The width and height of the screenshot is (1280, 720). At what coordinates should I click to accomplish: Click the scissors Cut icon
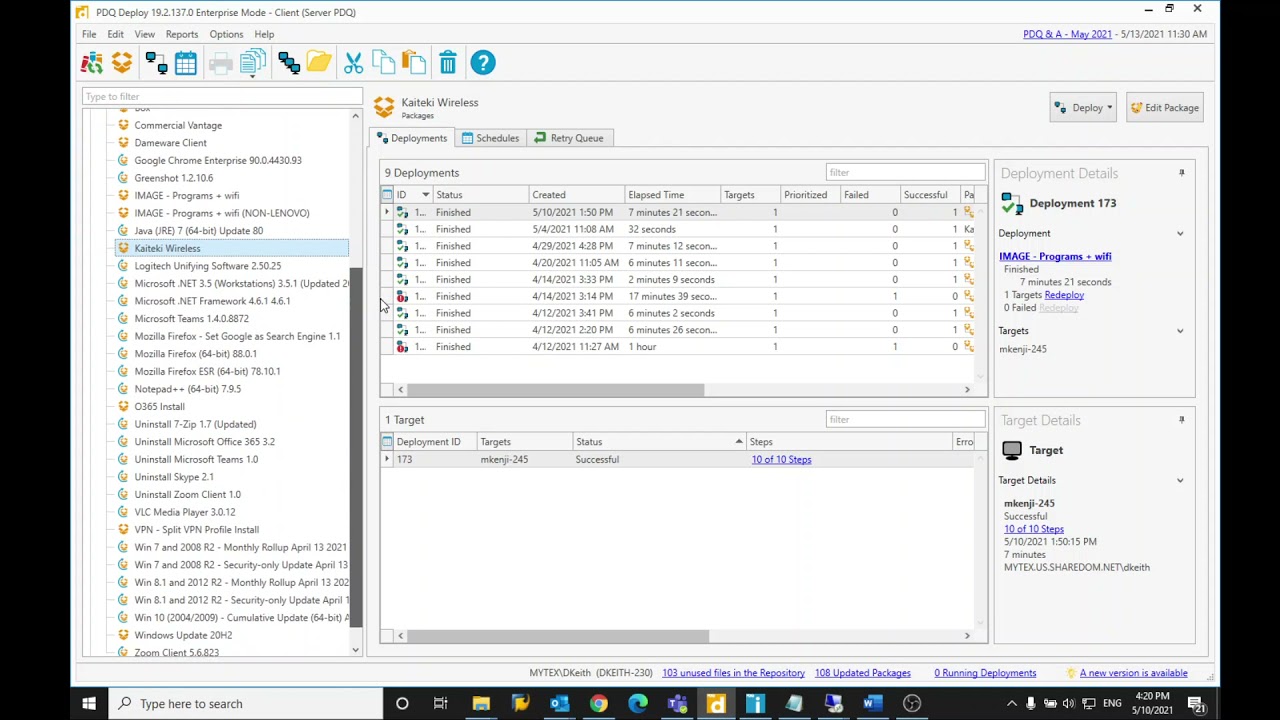tap(353, 63)
